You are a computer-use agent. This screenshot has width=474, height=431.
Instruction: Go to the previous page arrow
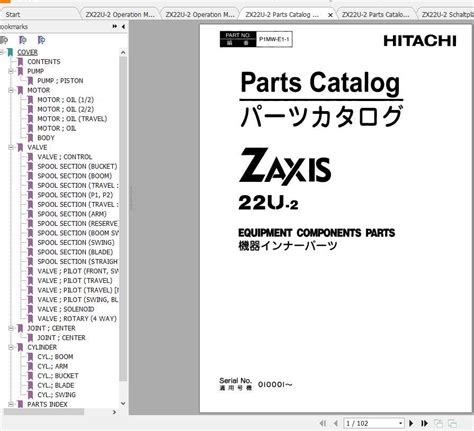point(336,423)
